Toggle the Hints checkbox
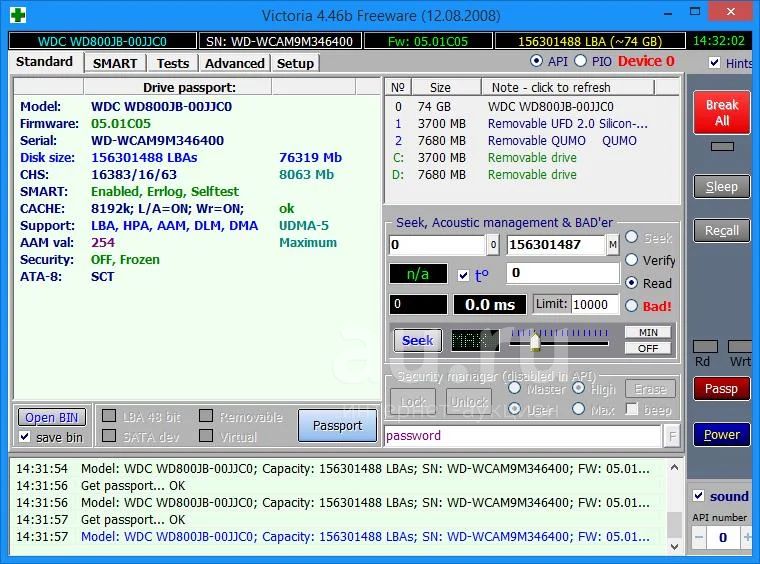The width and height of the screenshot is (760, 564). point(714,63)
